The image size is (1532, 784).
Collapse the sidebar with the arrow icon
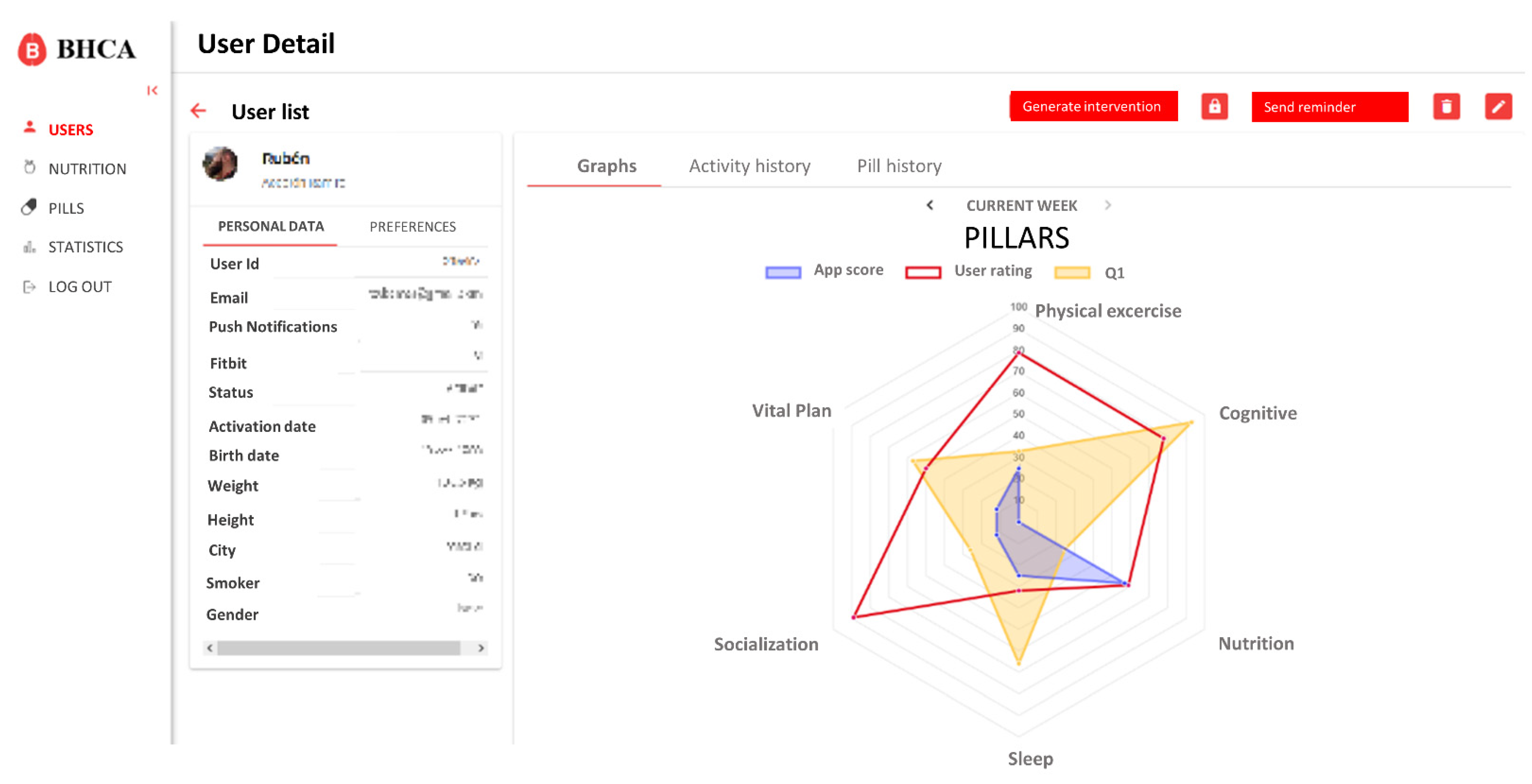click(x=152, y=91)
